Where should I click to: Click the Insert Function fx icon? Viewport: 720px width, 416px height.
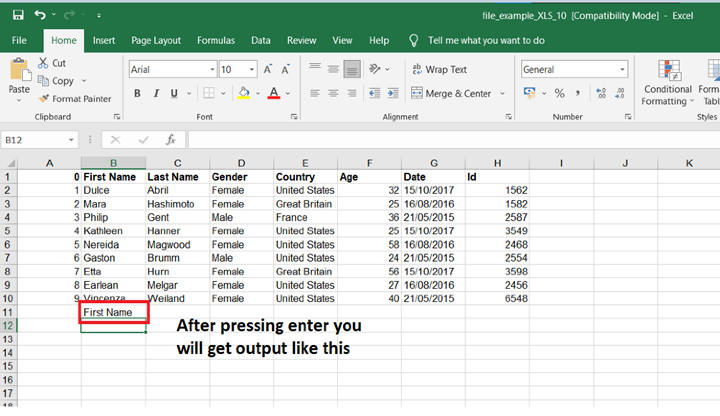(170, 140)
